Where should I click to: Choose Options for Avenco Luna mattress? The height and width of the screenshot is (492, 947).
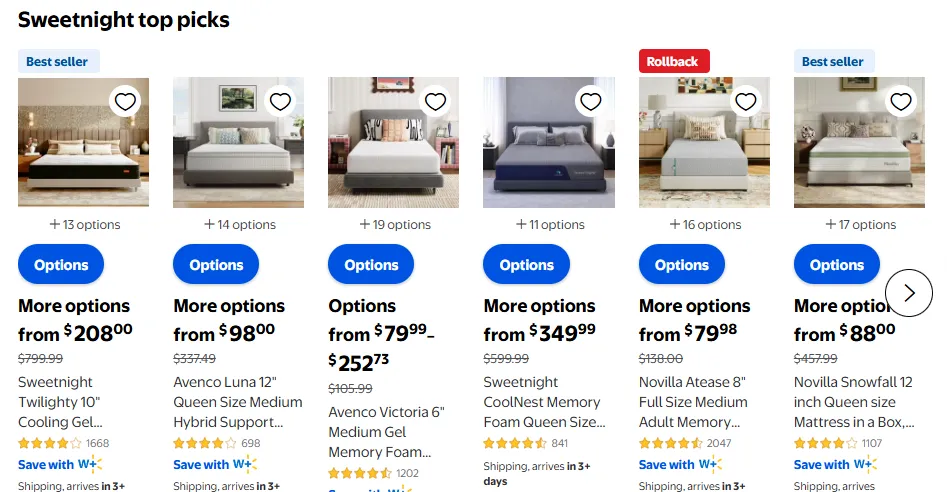216,265
